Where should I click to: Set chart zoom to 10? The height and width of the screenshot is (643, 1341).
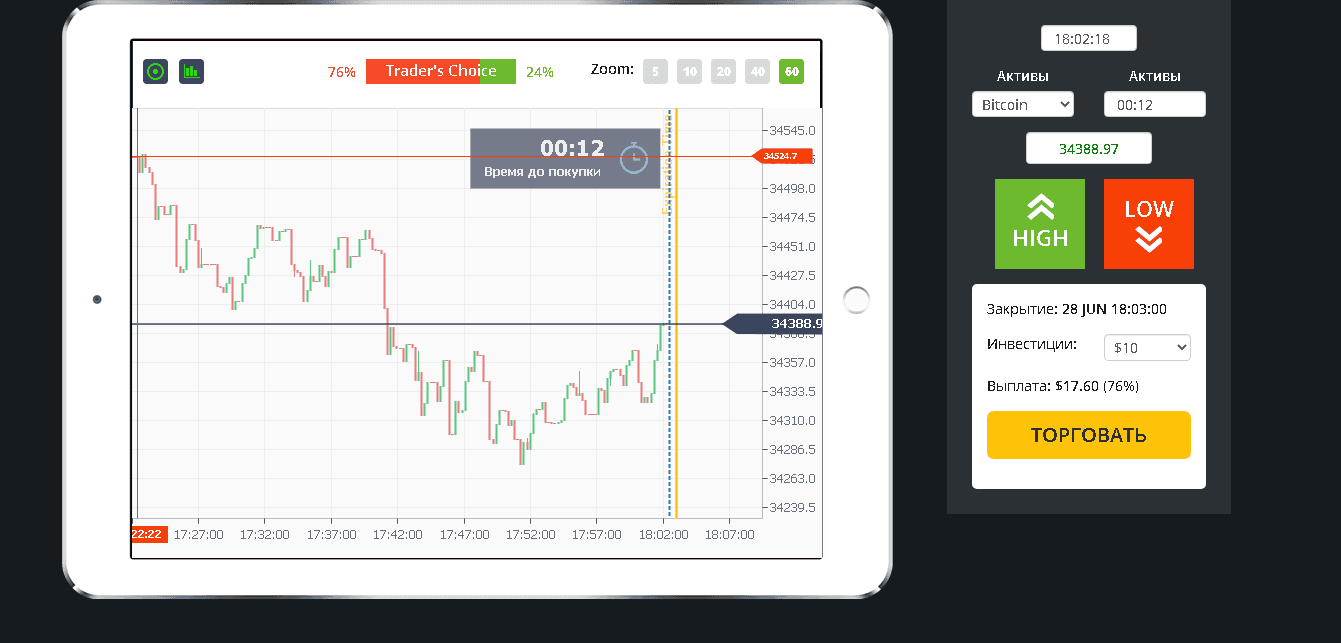(x=689, y=71)
